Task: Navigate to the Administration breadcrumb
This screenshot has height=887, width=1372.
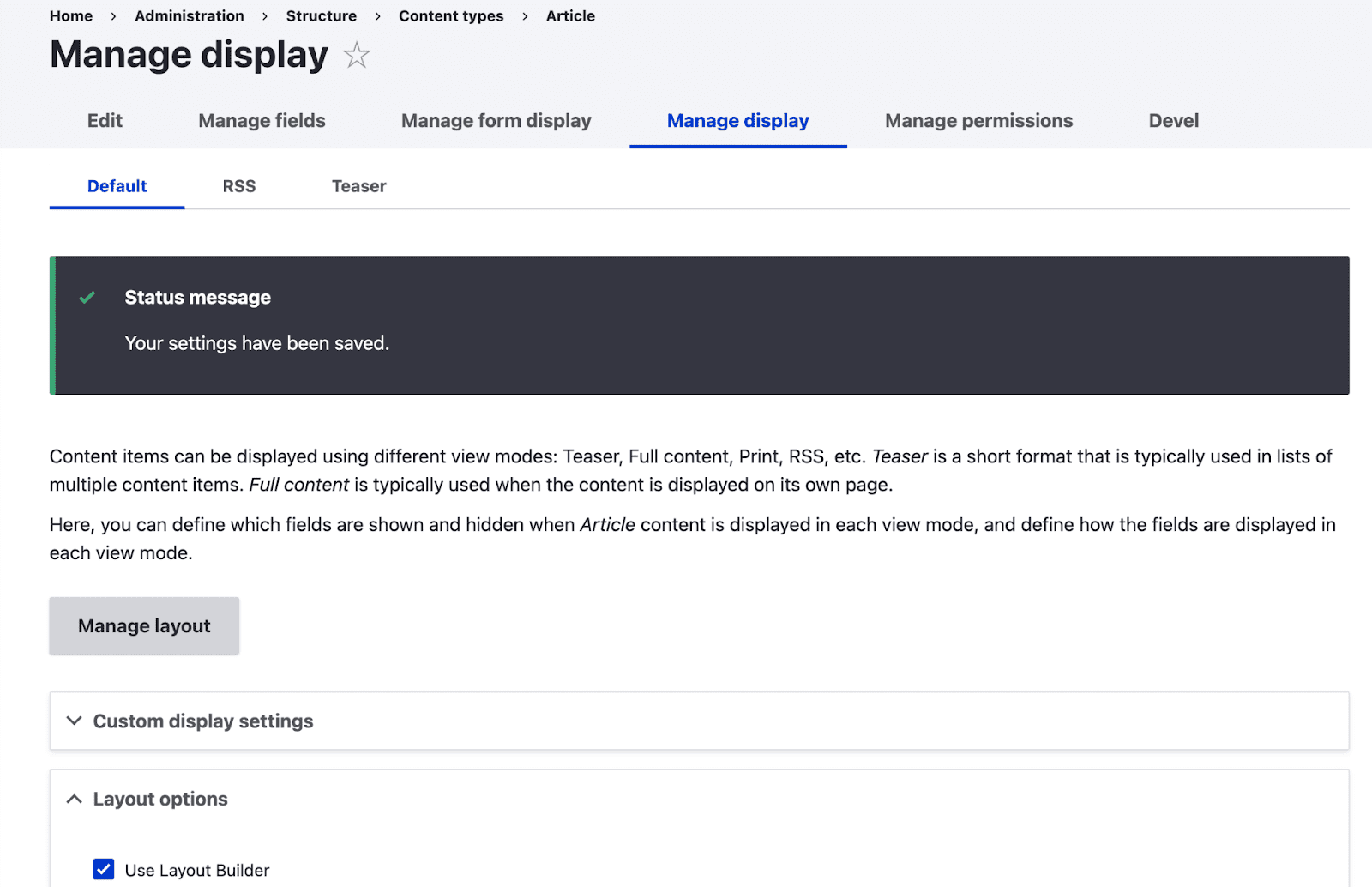Action: [x=190, y=16]
